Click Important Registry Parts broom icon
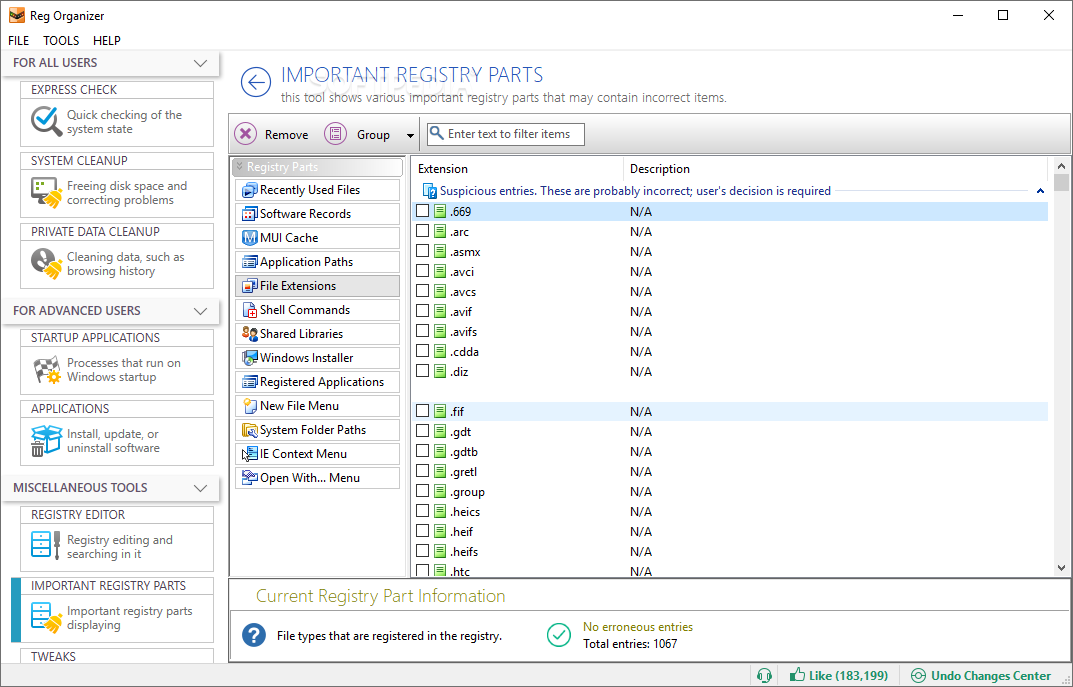The height and width of the screenshot is (687, 1073). (x=47, y=617)
